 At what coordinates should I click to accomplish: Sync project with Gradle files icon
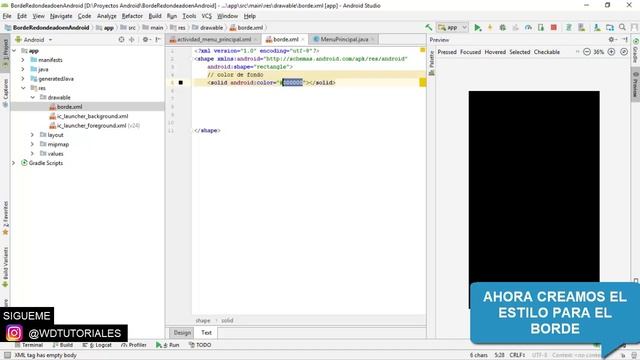569,27
